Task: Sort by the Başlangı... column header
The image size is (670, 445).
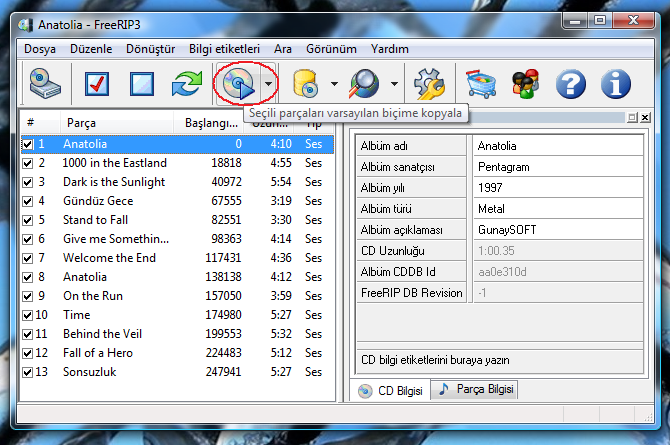Action: coord(209,123)
